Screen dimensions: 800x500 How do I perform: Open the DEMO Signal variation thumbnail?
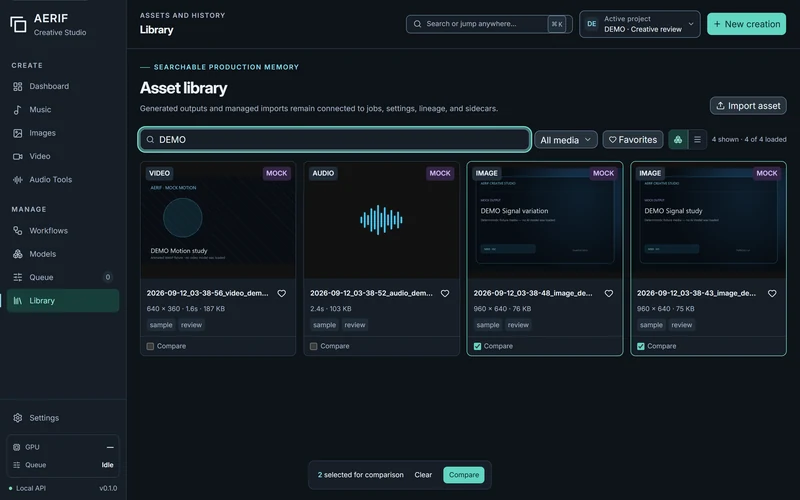pos(545,220)
